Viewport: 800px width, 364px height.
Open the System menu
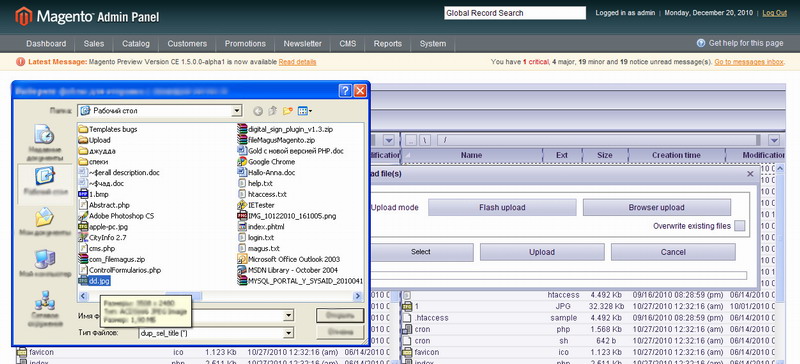433,44
